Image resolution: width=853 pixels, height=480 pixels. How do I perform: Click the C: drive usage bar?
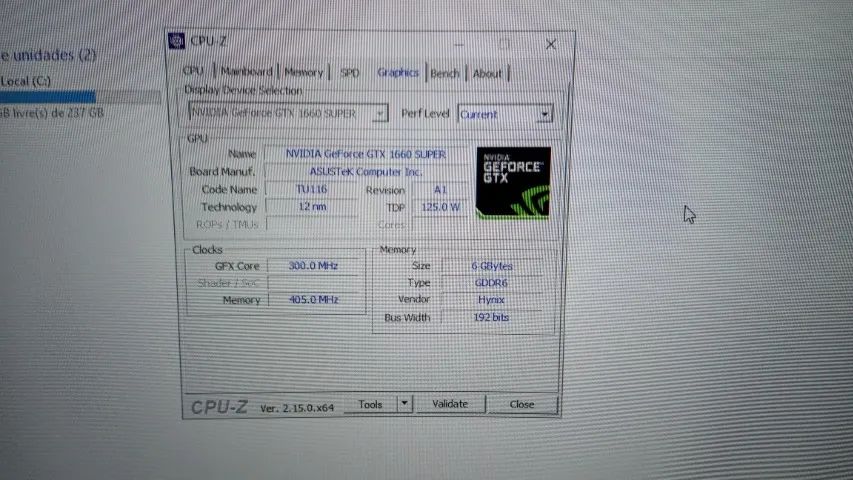tap(81, 97)
